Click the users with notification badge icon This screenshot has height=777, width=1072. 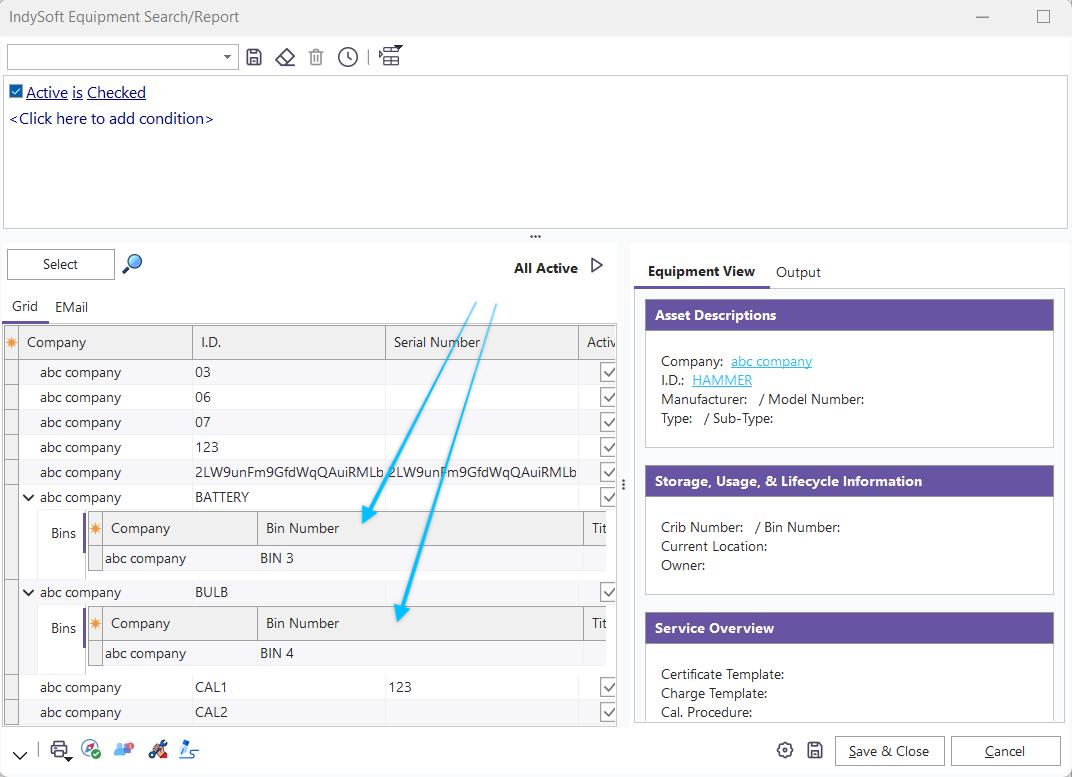pyautogui.click(x=124, y=749)
